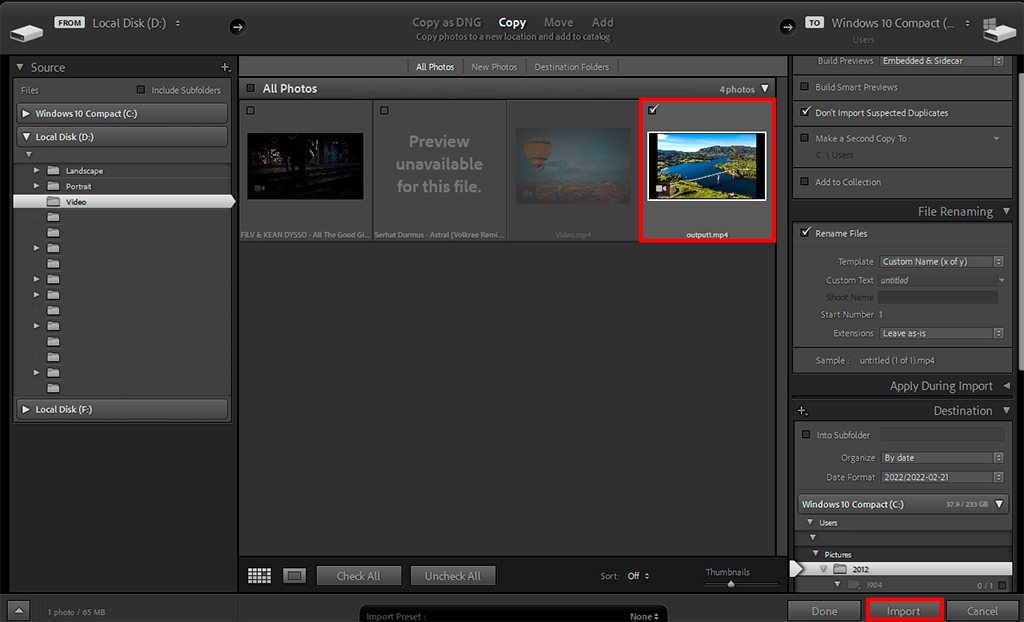The width and height of the screenshot is (1024, 622).
Task: Click the 2012 destination folder icon
Action: (840, 569)
